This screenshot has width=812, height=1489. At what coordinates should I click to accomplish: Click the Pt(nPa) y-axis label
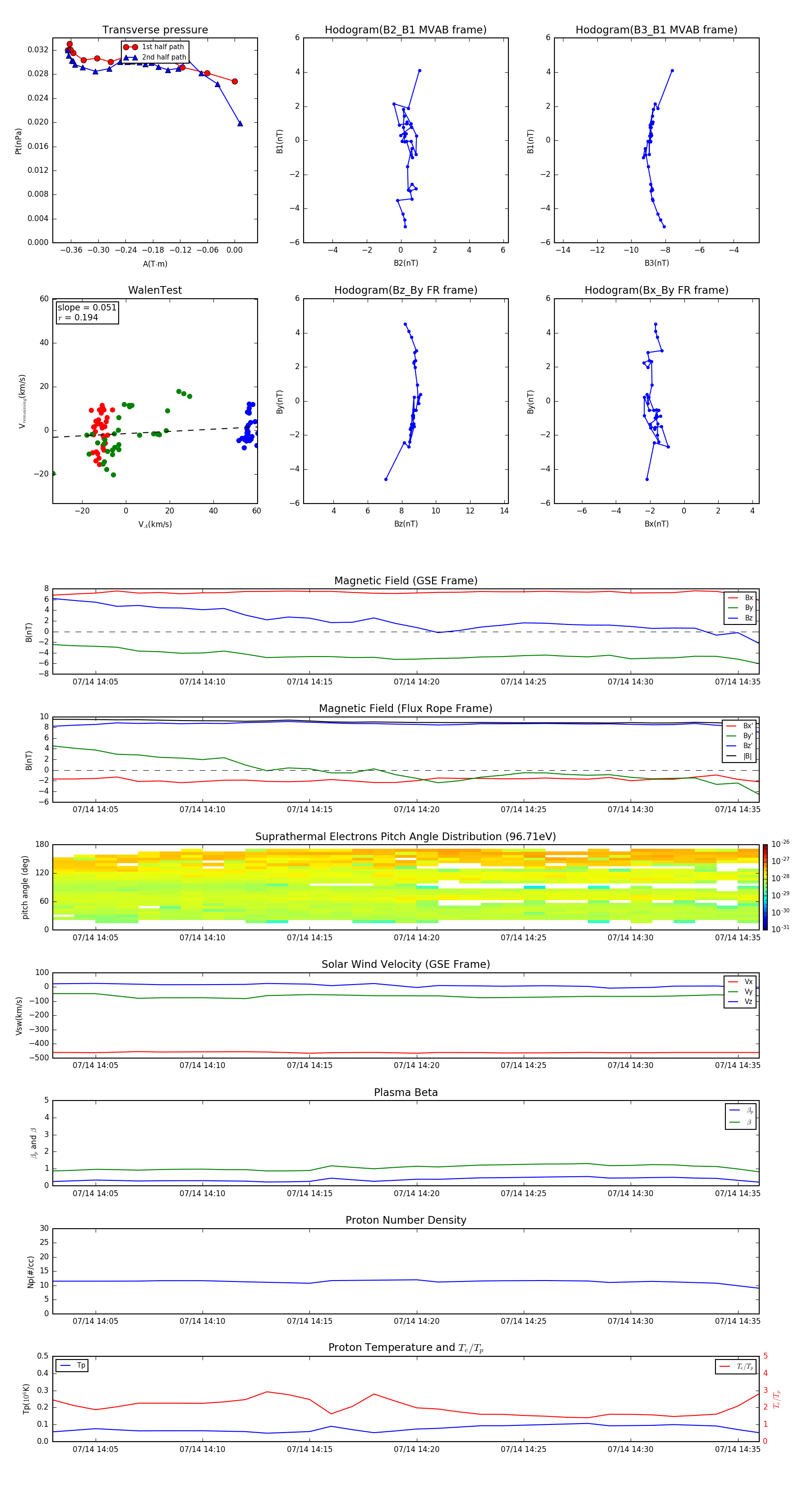18,141
